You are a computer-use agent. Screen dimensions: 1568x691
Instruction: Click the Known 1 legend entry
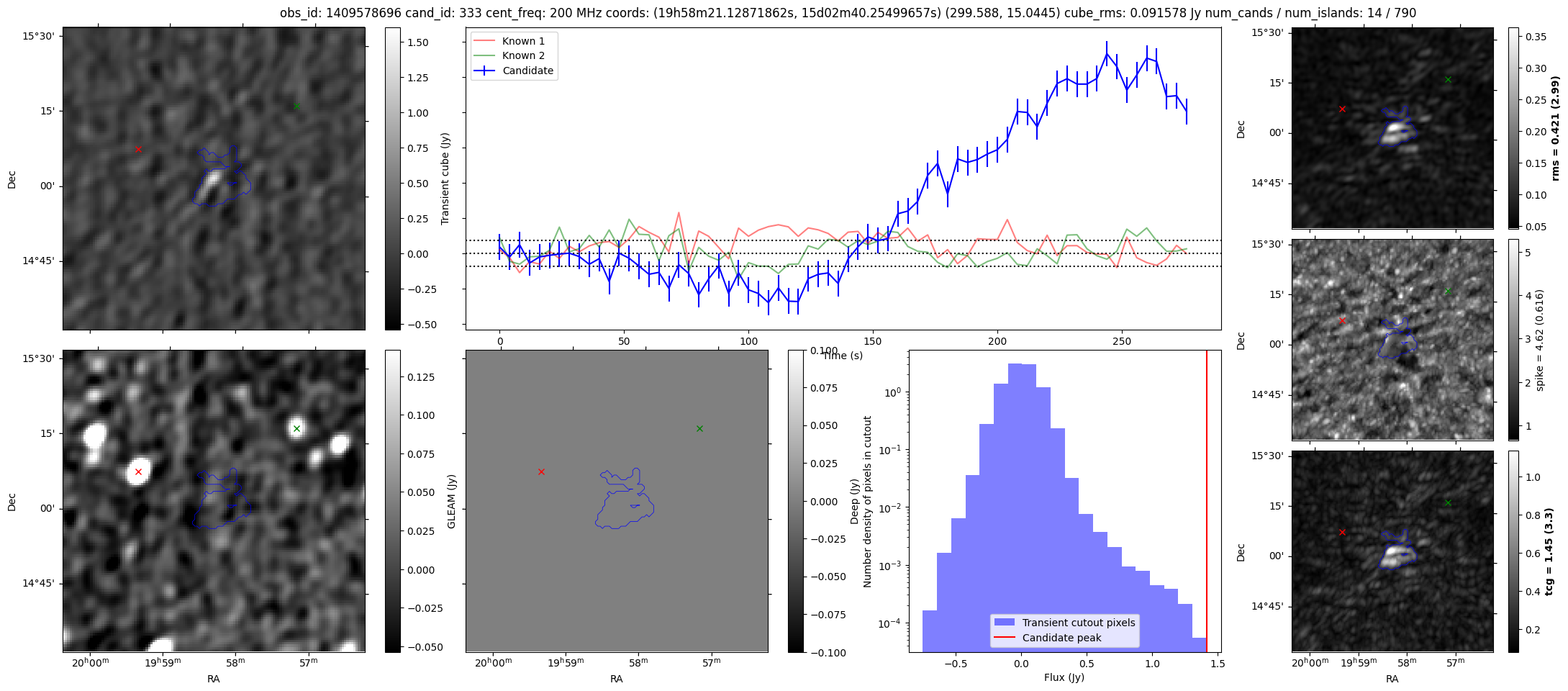[522, 41]
